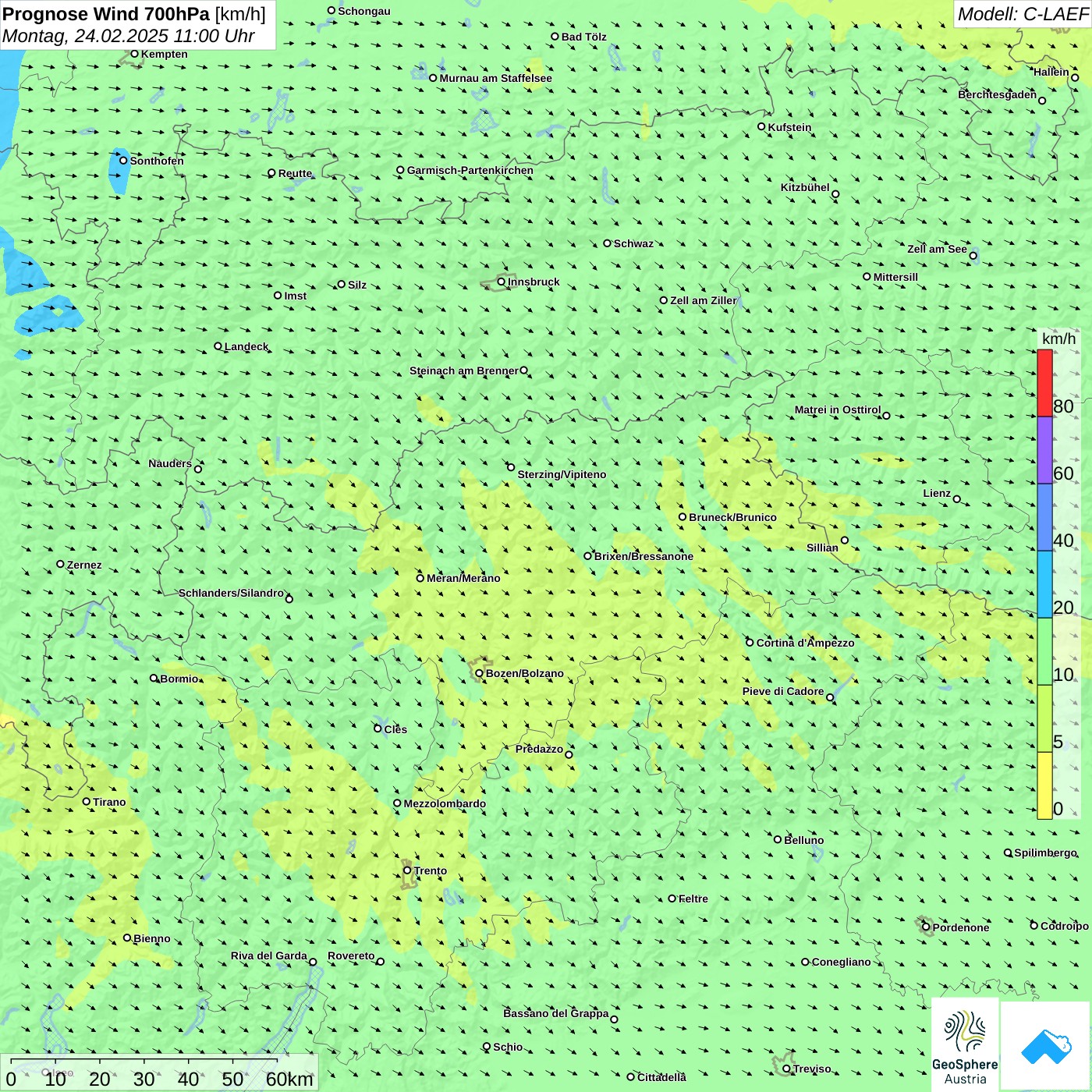The image size is (1092, 1092).
Task: Click the 'Cles' label
Action: tap(395, 730)
